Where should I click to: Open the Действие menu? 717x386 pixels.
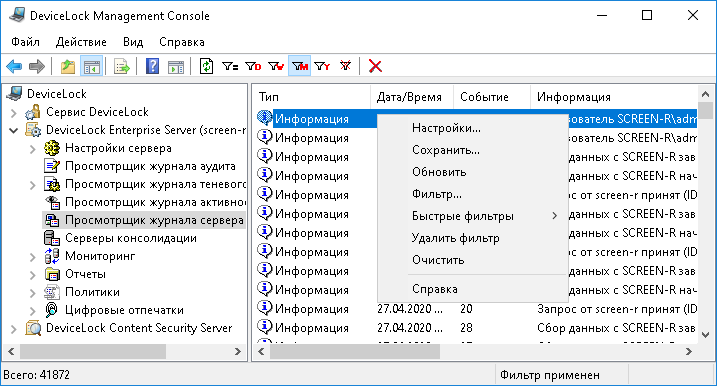coord(81,42)
